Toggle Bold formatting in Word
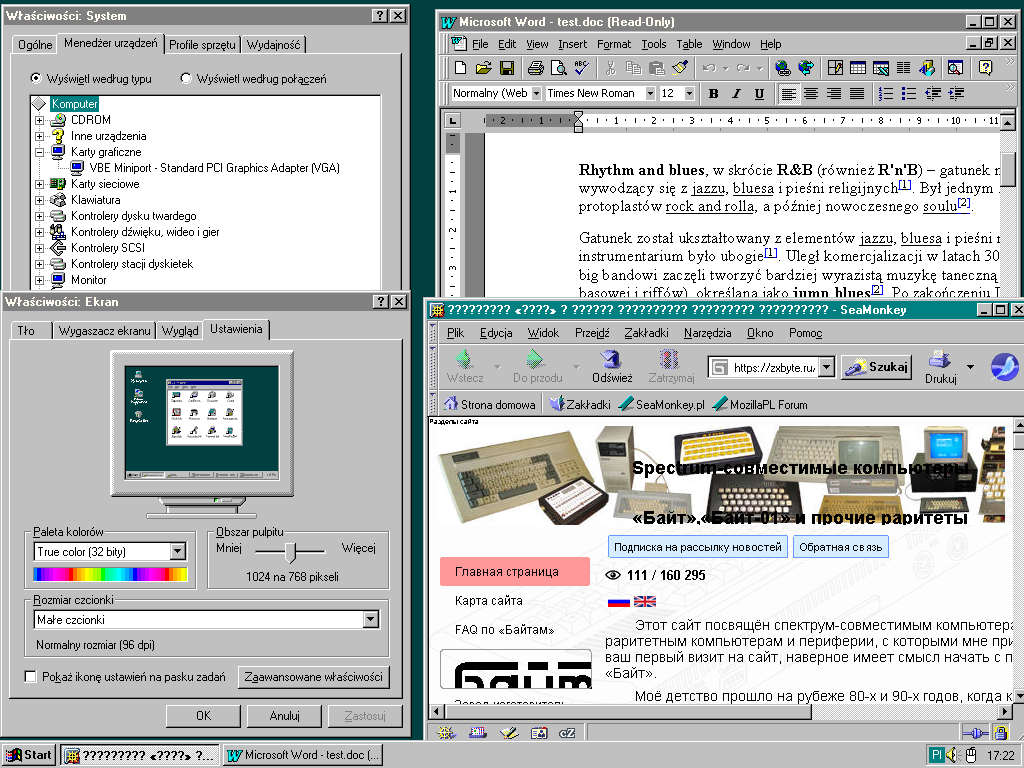Image resolution: width=1024 pixels, height=768 pixels. (714, 93)
